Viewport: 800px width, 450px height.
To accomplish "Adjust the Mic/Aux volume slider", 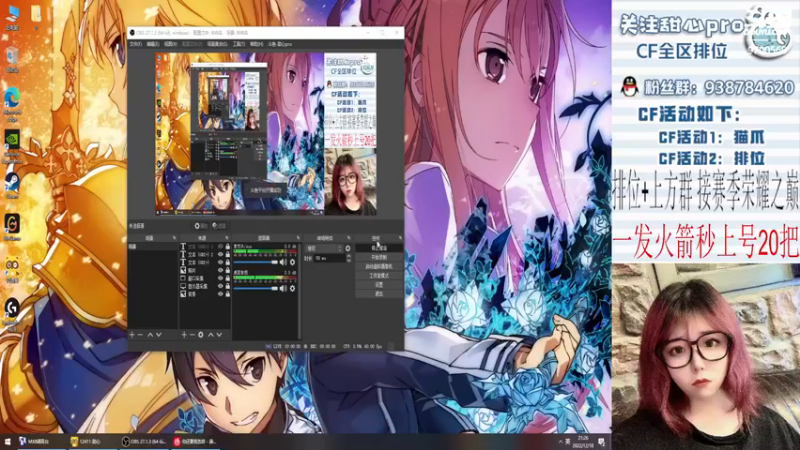I will click(256, 262).
